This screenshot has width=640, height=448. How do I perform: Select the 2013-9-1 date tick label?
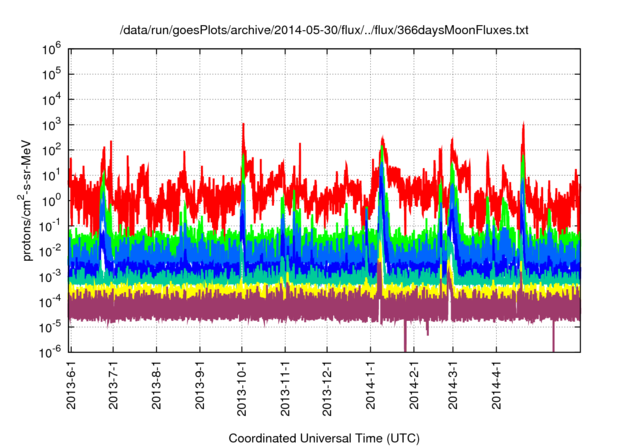point(200,385)
